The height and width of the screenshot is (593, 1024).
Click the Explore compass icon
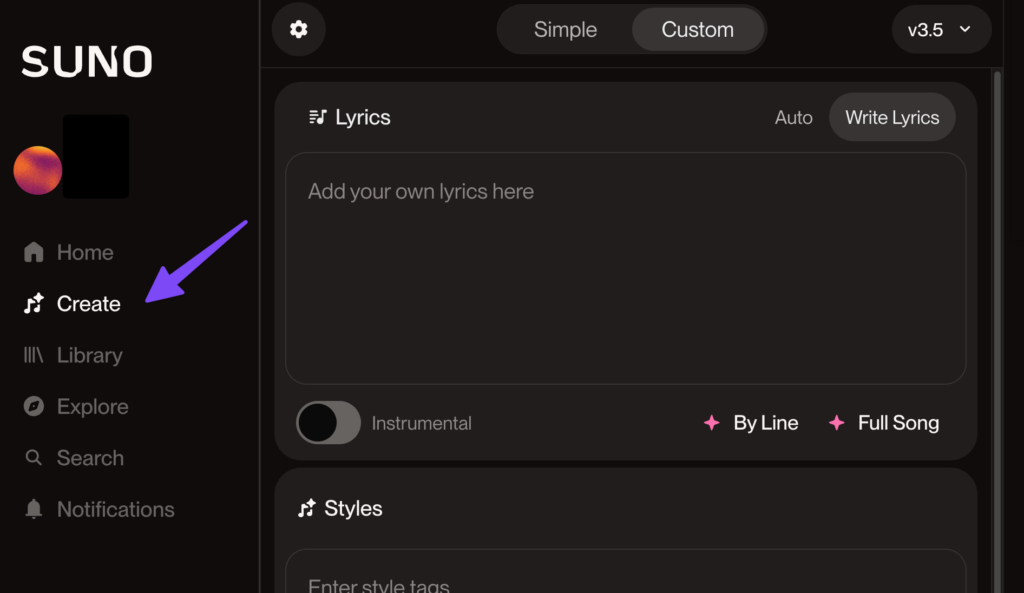33,406
